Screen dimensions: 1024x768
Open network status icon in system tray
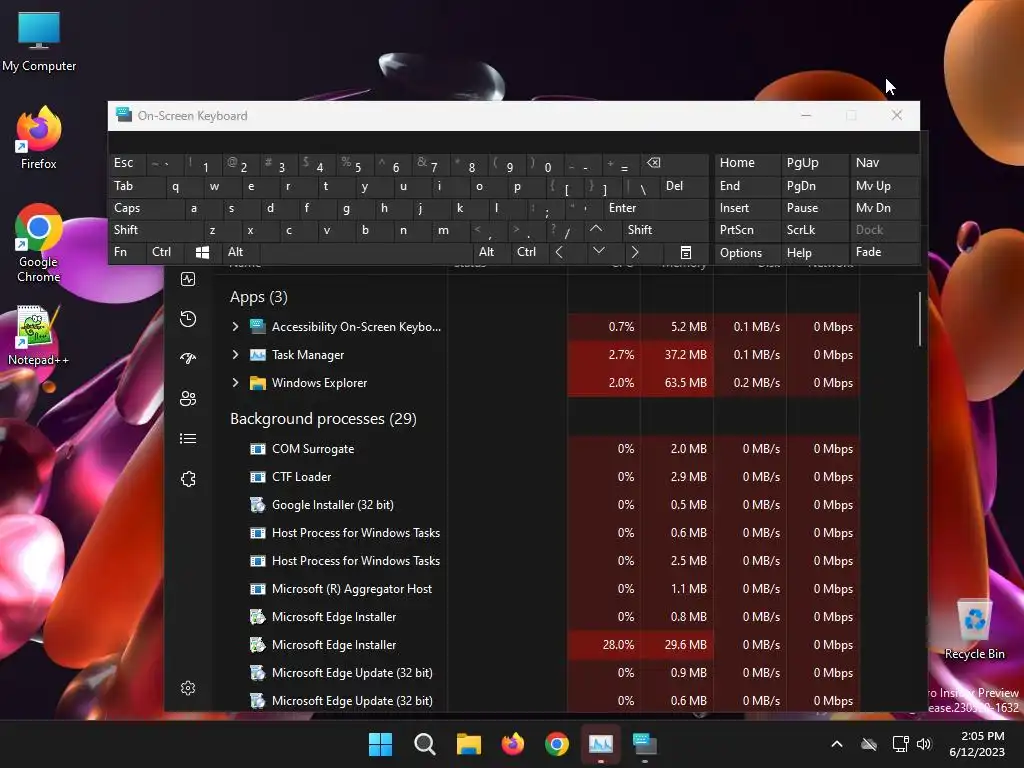point(901,744)
